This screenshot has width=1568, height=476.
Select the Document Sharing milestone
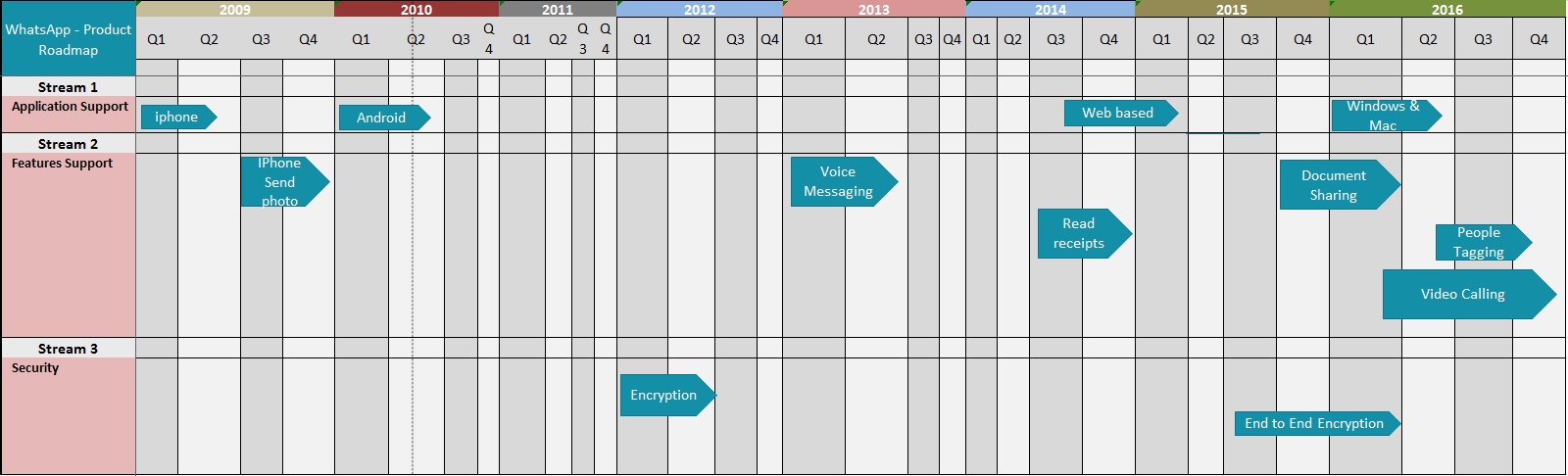(x=1336, y=185)
